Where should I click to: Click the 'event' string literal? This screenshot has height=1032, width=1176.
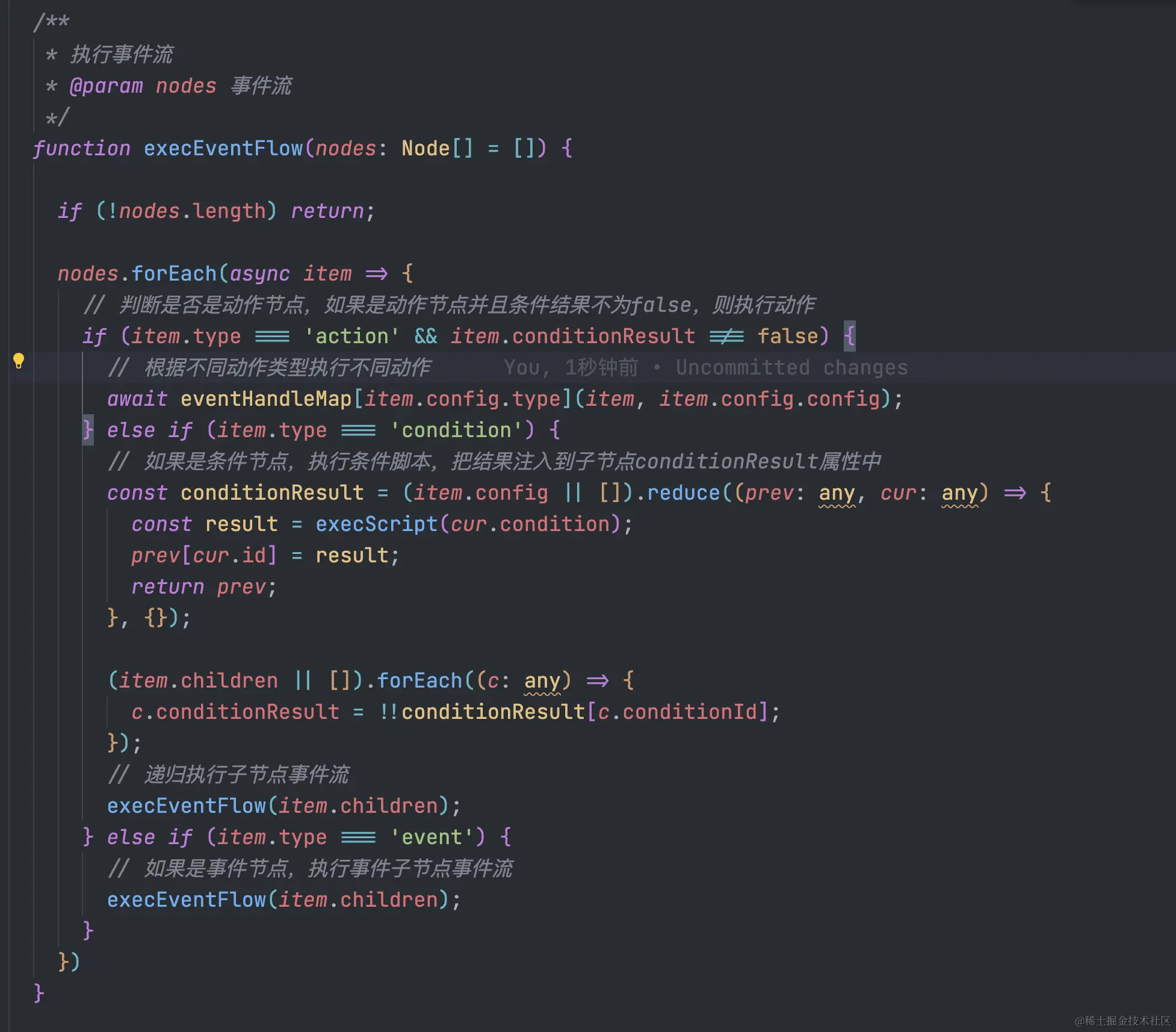point(432,837)
